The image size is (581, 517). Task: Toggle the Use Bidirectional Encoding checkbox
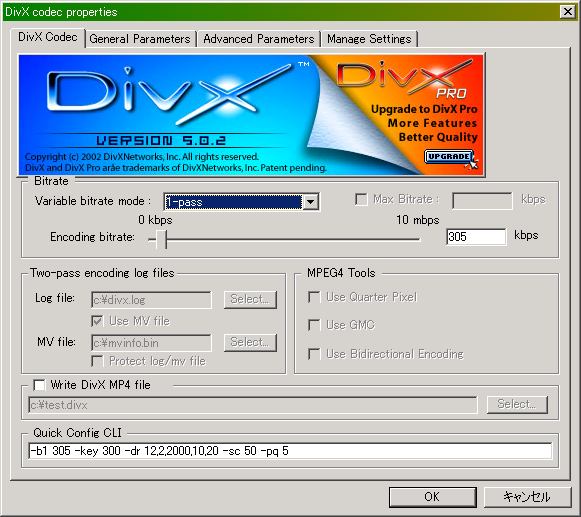coord(314,354)
